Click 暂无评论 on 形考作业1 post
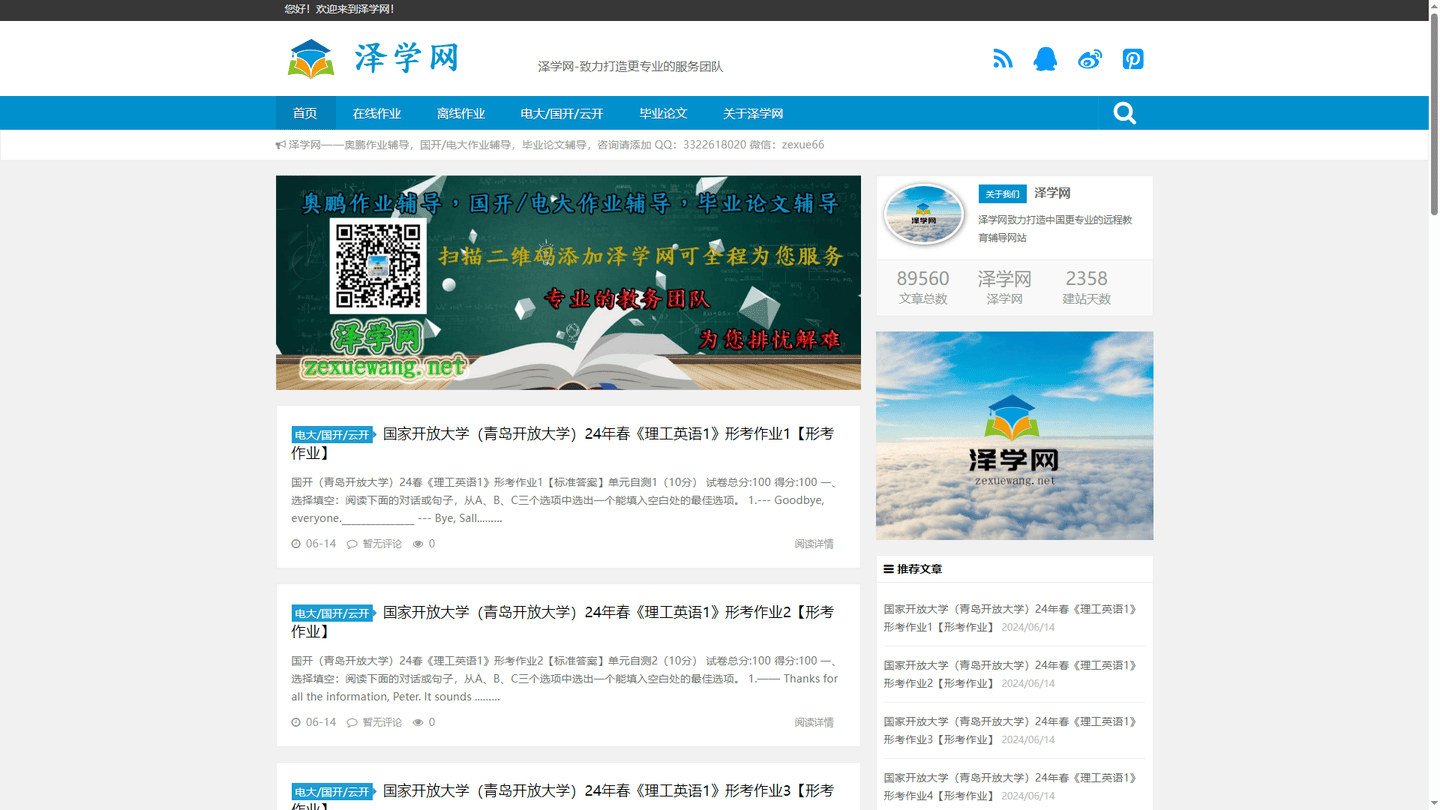Image resolution: width=1440 pixels, height=810 pixels. tap(382, 544)
